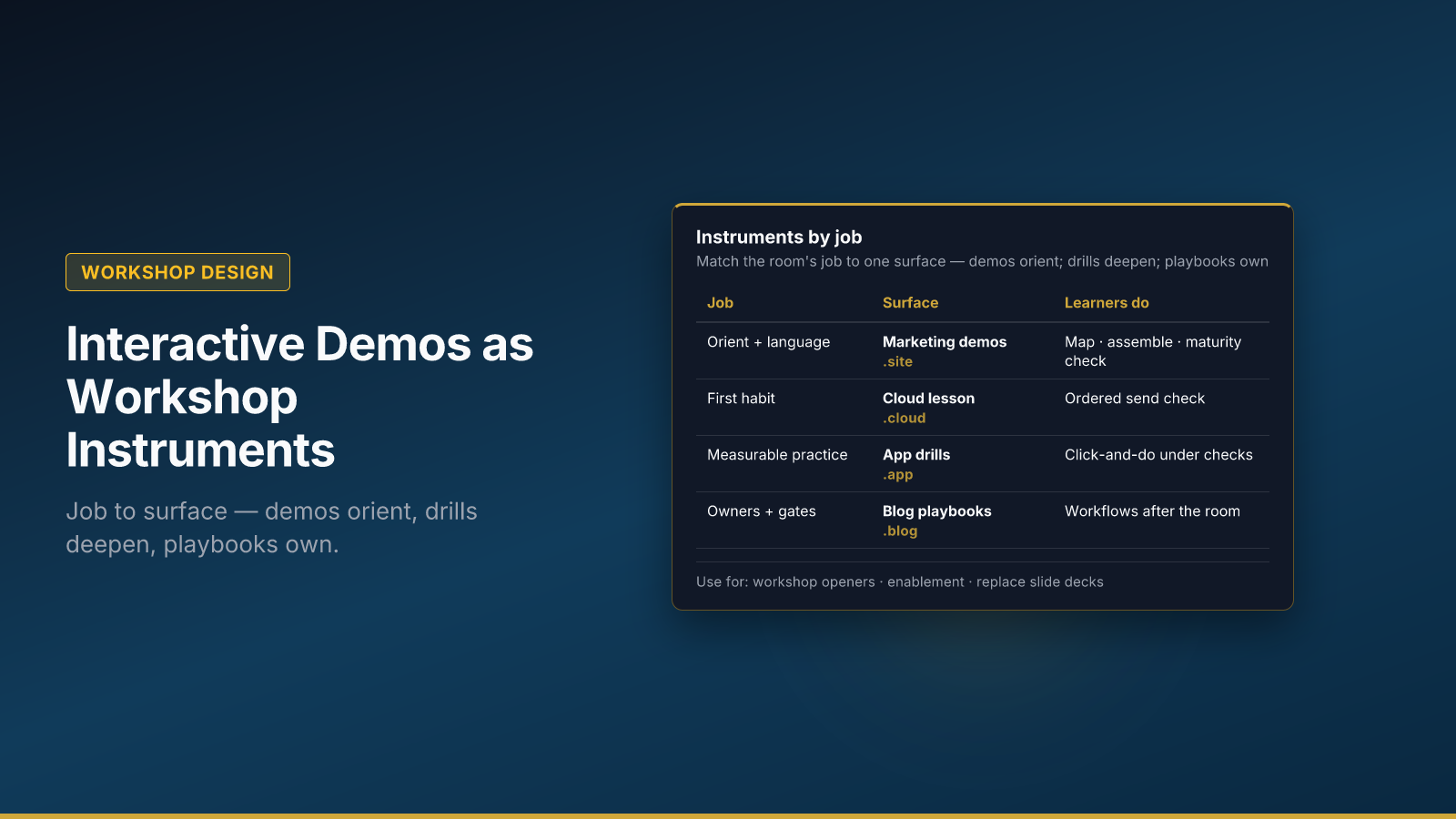Click 'Click-and-do under checks' cell
Image resolution: width=1456 pixels, height=819 pixels.
[1158, 455]
